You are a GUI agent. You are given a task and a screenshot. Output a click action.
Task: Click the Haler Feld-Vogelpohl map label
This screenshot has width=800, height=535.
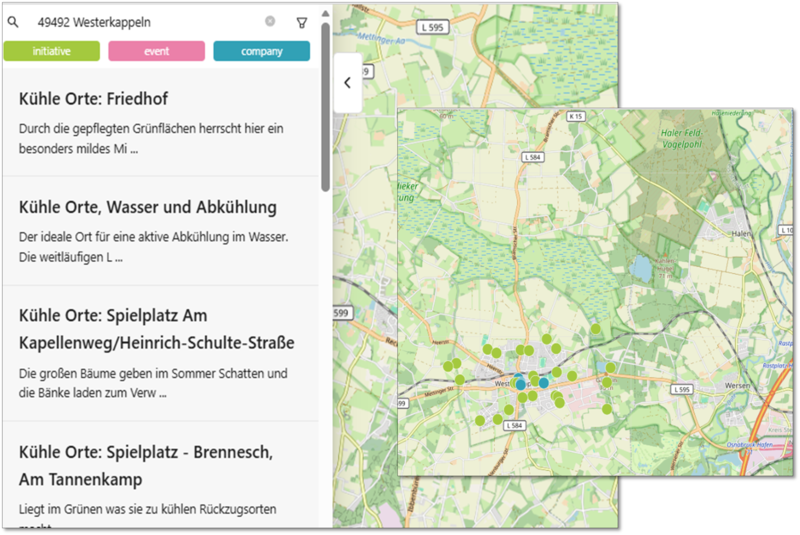[682, 139]
